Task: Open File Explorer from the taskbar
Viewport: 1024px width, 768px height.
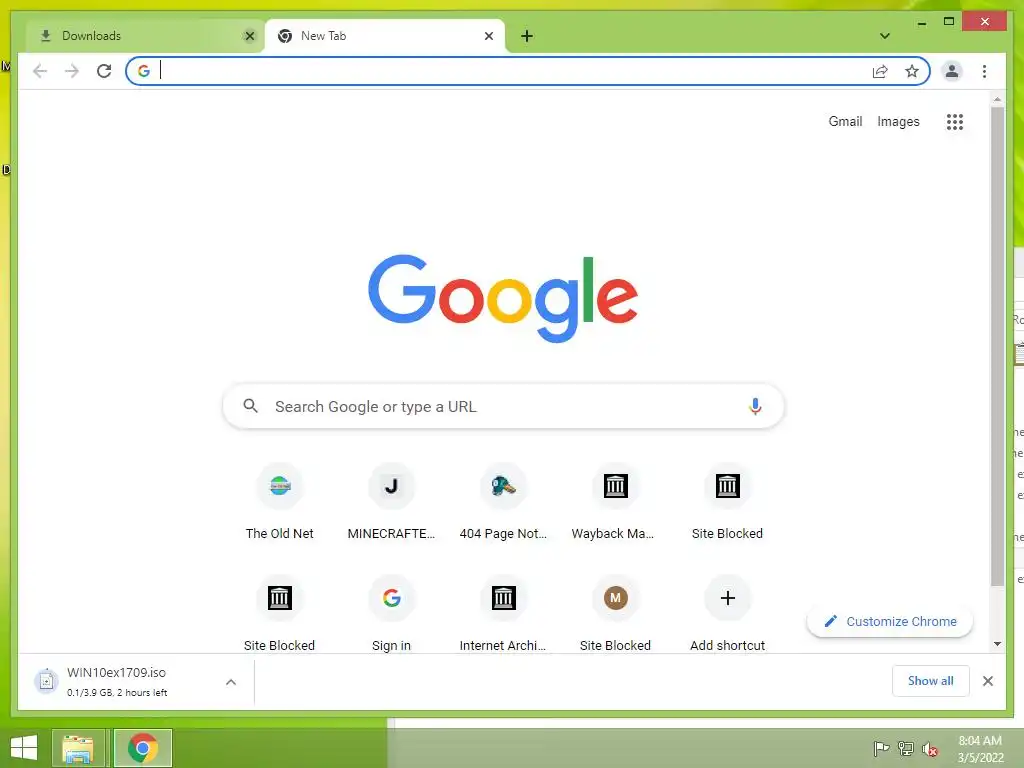Action: tap(78, 748)
